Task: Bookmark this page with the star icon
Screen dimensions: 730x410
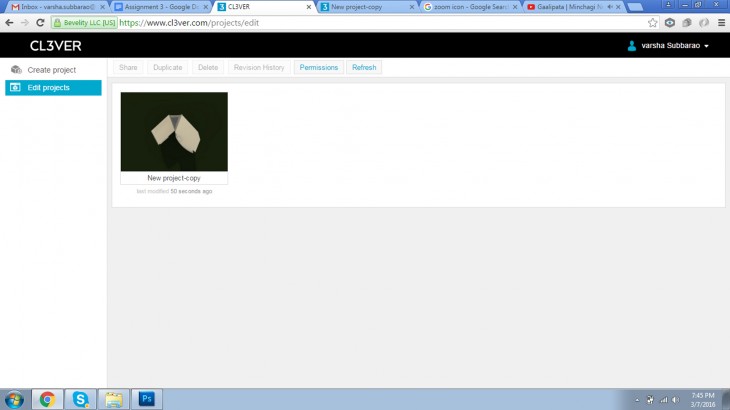Action: coord(653,22)
